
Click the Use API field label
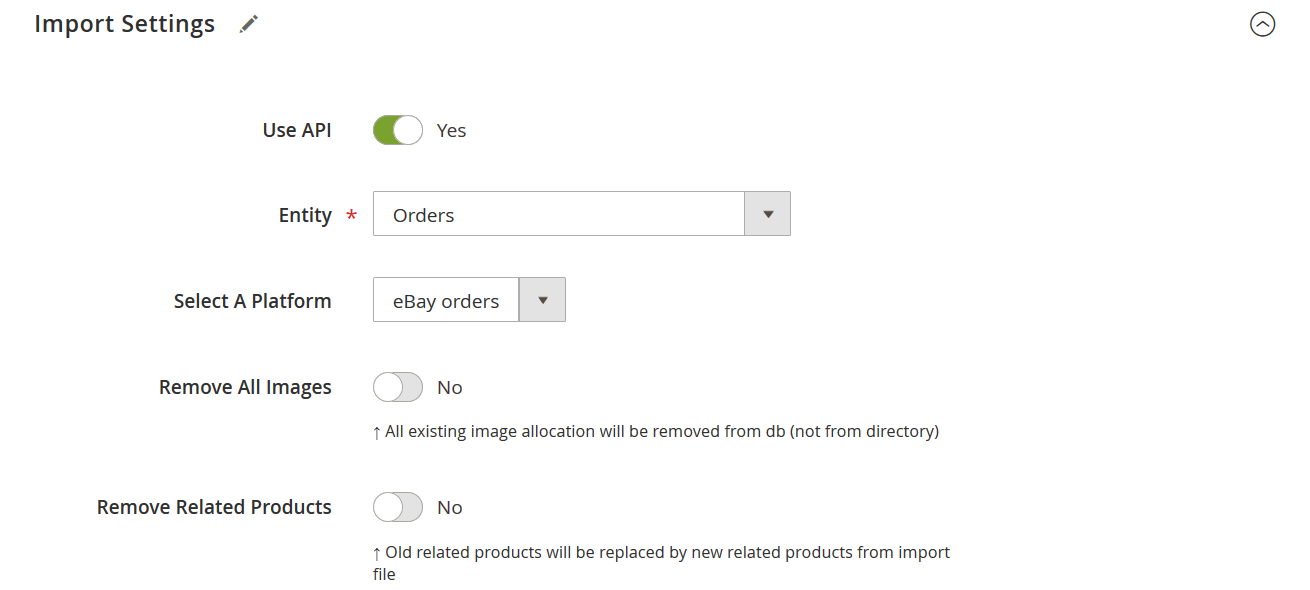[296, 129]
